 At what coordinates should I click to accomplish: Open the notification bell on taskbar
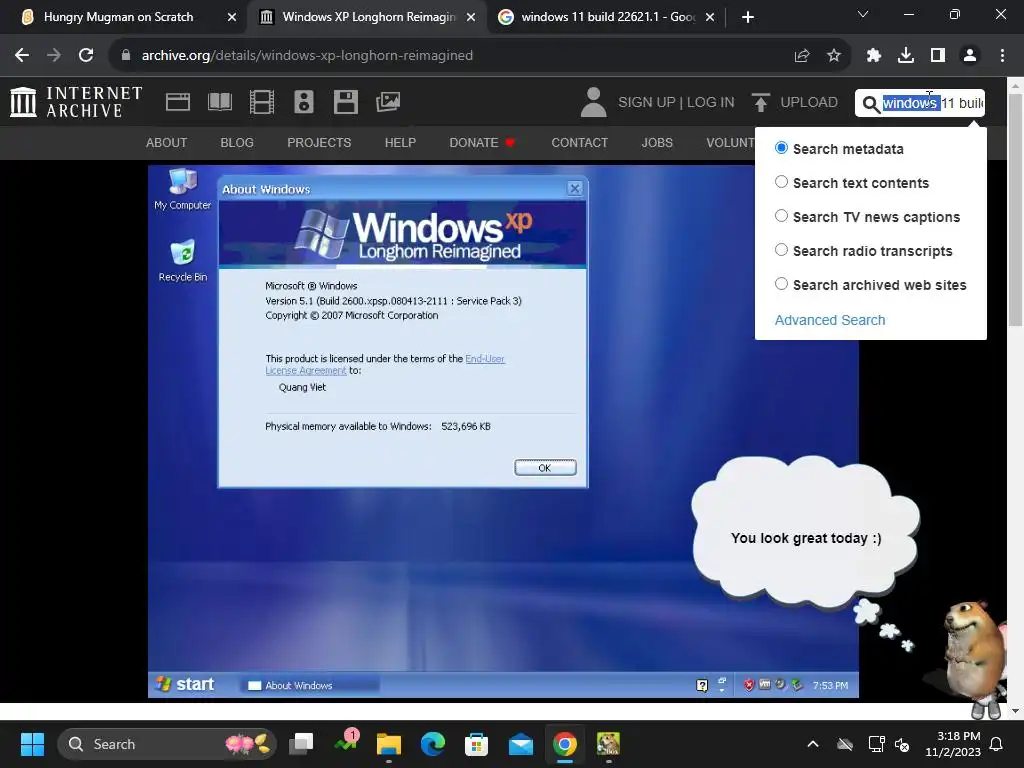pos(997,744)
